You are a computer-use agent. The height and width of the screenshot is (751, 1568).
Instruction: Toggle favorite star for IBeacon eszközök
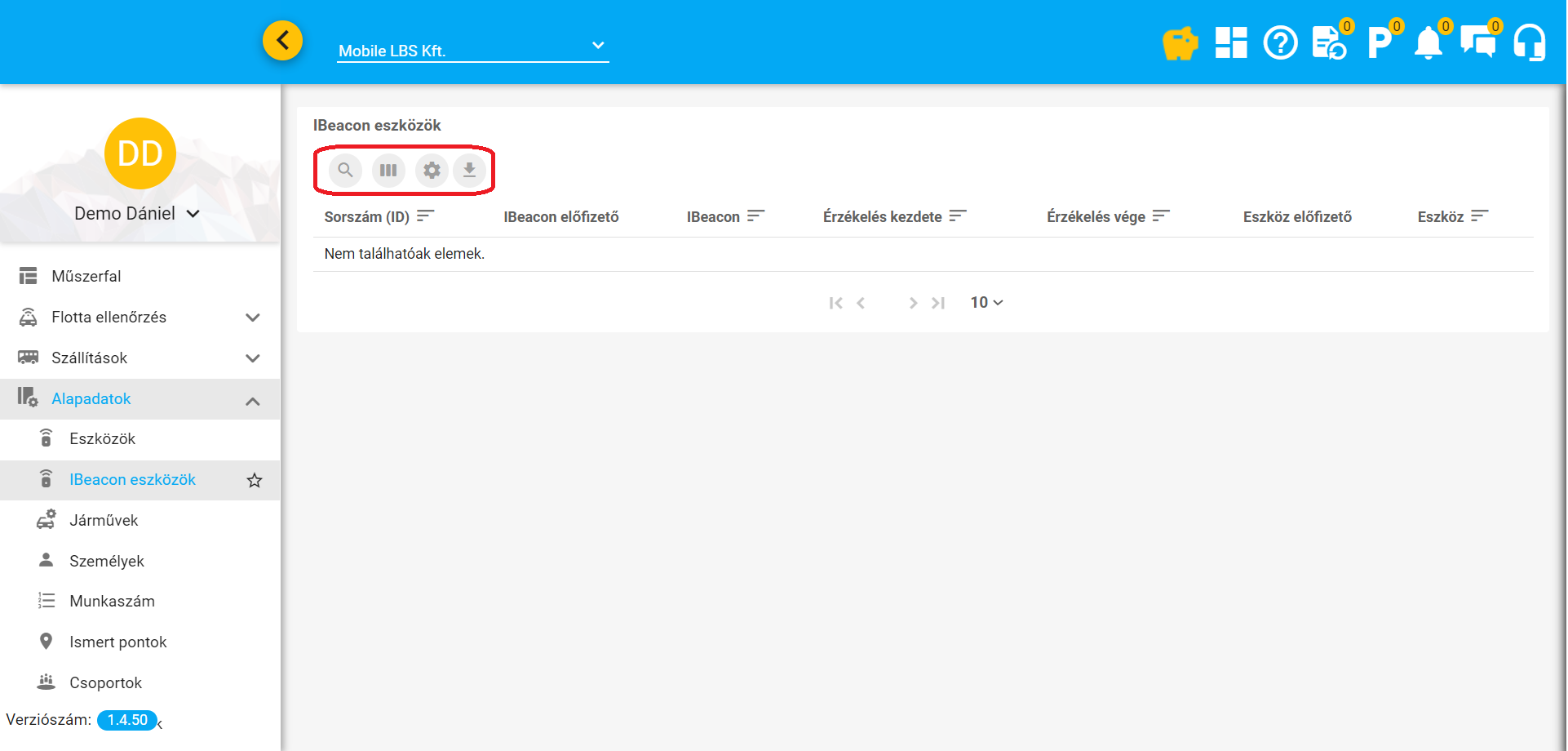pos(255,481)
